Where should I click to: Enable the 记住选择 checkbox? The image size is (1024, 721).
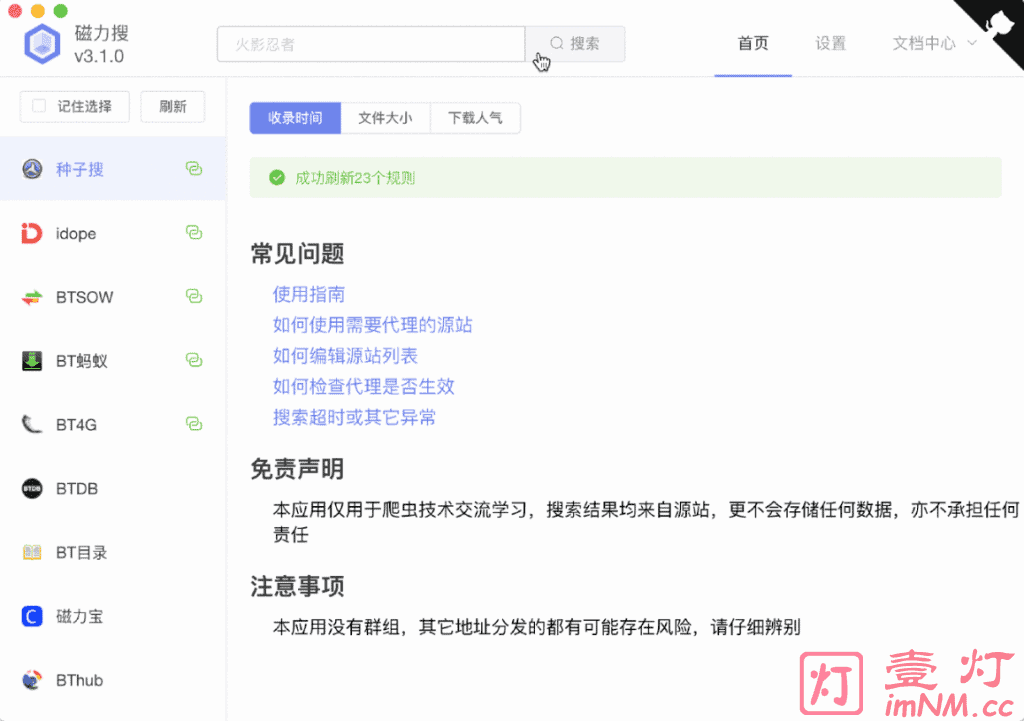click(40, 107)
